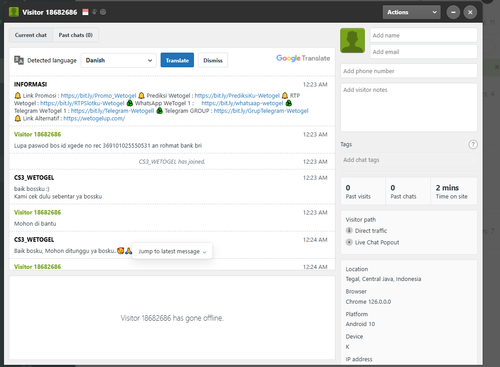Screen dimensions: 500x367
Task: Click the Direct traffic info icon
Action: click(349, 230)
